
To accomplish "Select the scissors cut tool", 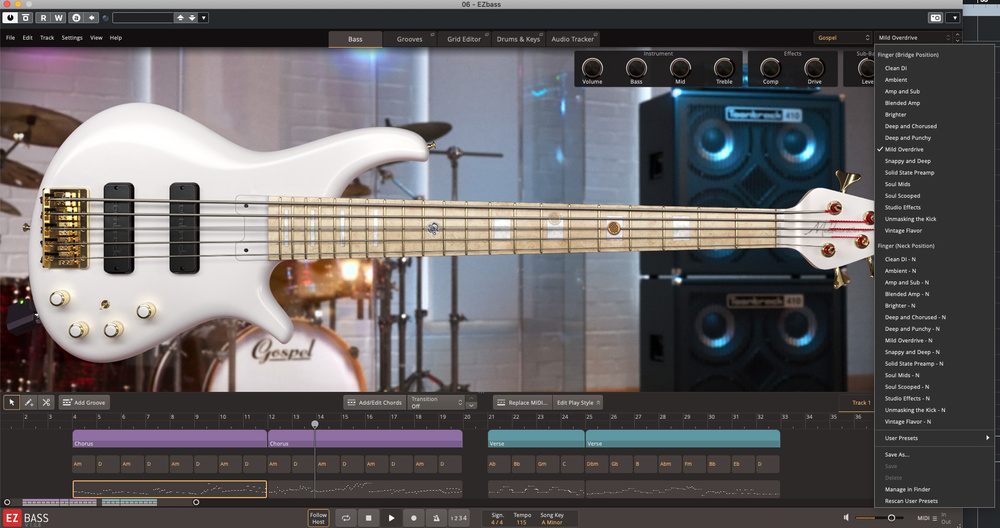I will tap(46, 402).
